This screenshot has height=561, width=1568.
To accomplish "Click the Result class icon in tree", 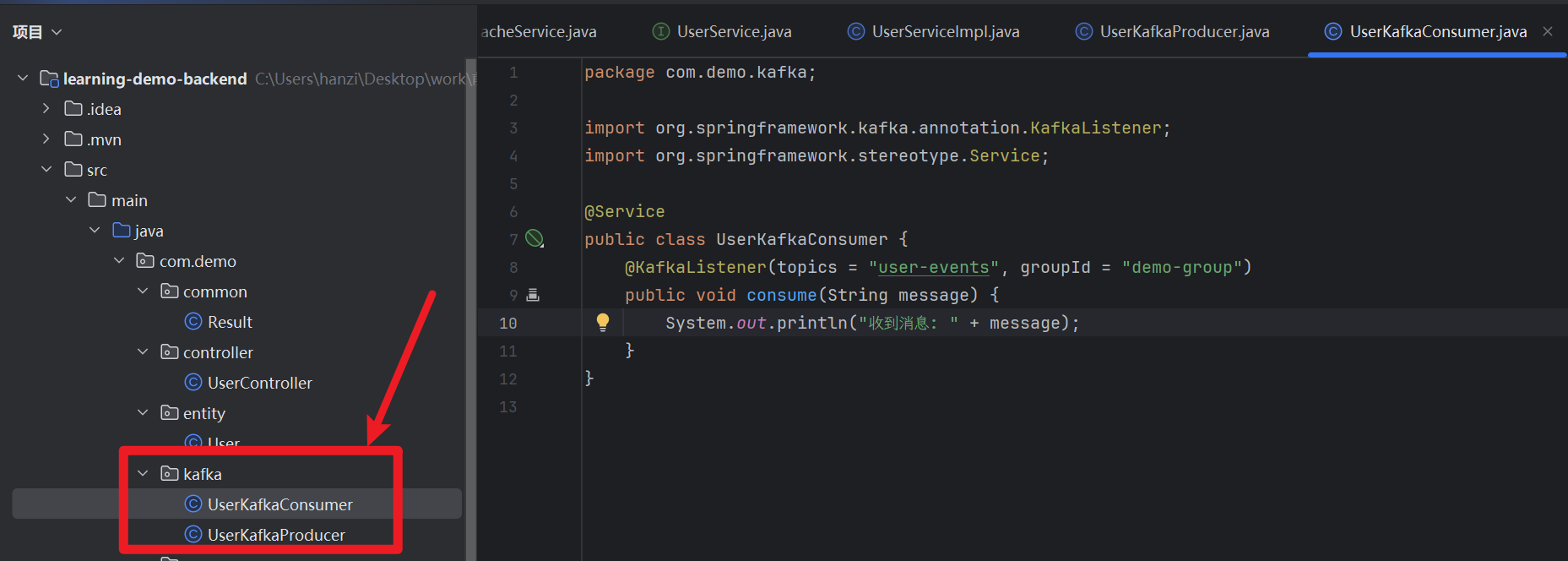I will (193, 322).
